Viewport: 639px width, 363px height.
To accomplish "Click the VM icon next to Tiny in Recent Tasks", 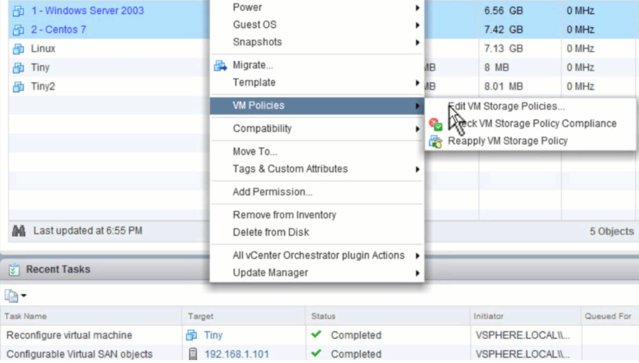I will pyautogui.click(x=192, y=335).
